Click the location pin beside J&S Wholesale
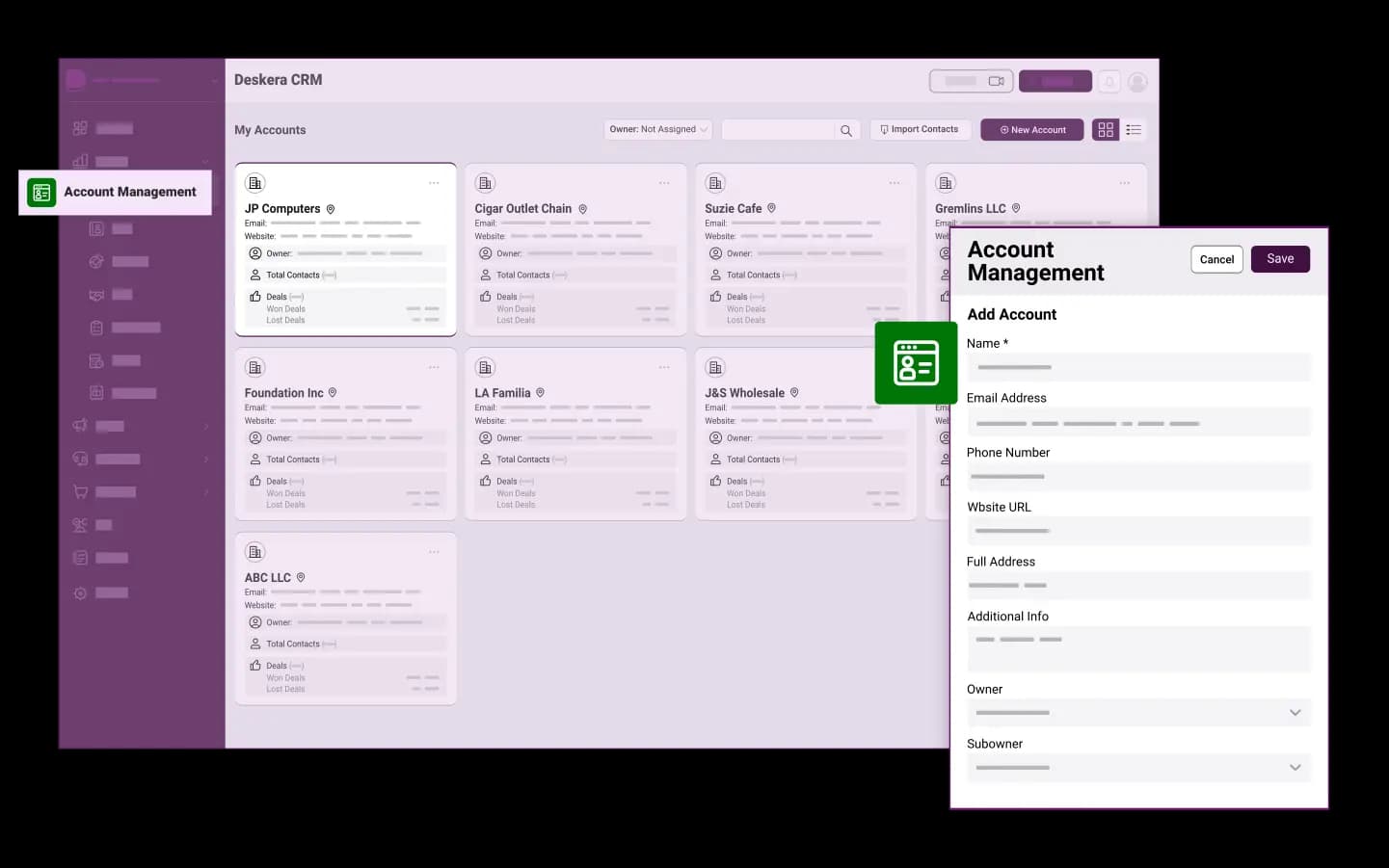This screenshot has height=868, width=1389. pyautogui.click(x=794, y=393)
